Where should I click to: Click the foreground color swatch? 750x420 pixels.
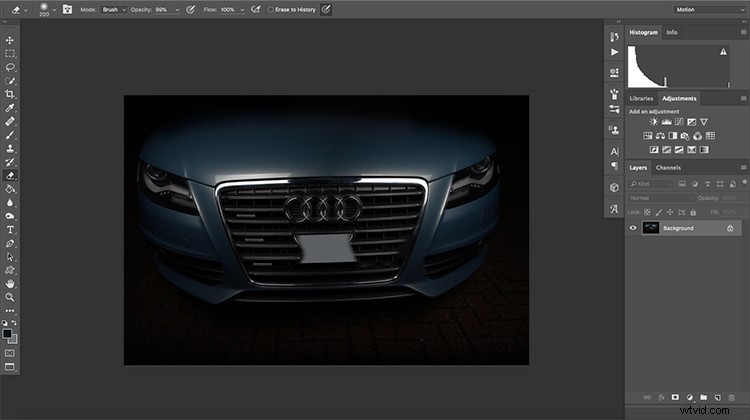pyautogui.click(x=7, y=334)
